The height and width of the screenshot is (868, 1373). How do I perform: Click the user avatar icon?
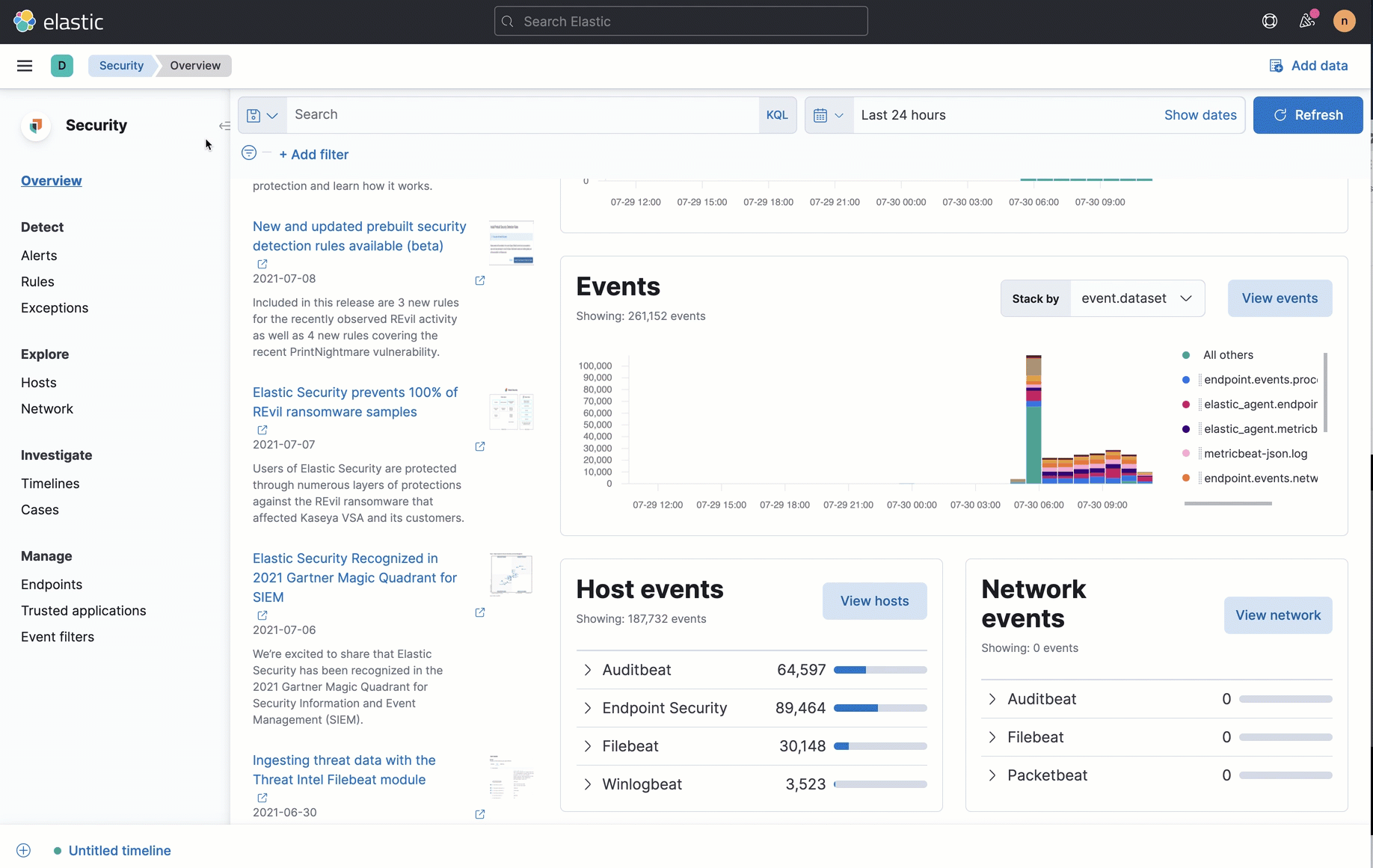[1344, 22]
